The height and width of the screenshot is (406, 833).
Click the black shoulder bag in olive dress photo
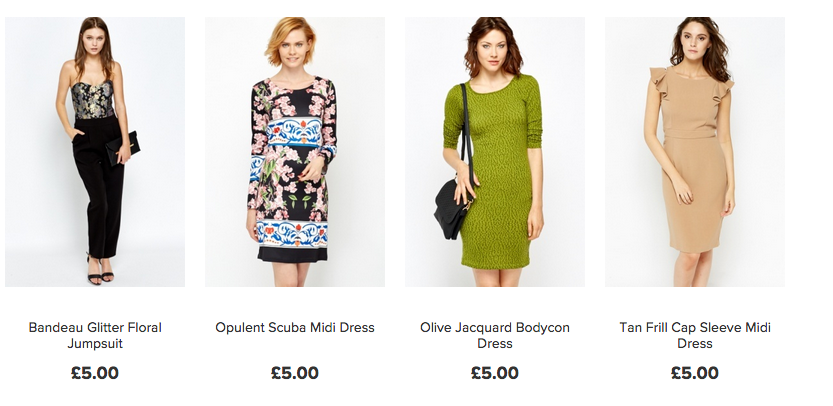[x=453, y=208]
